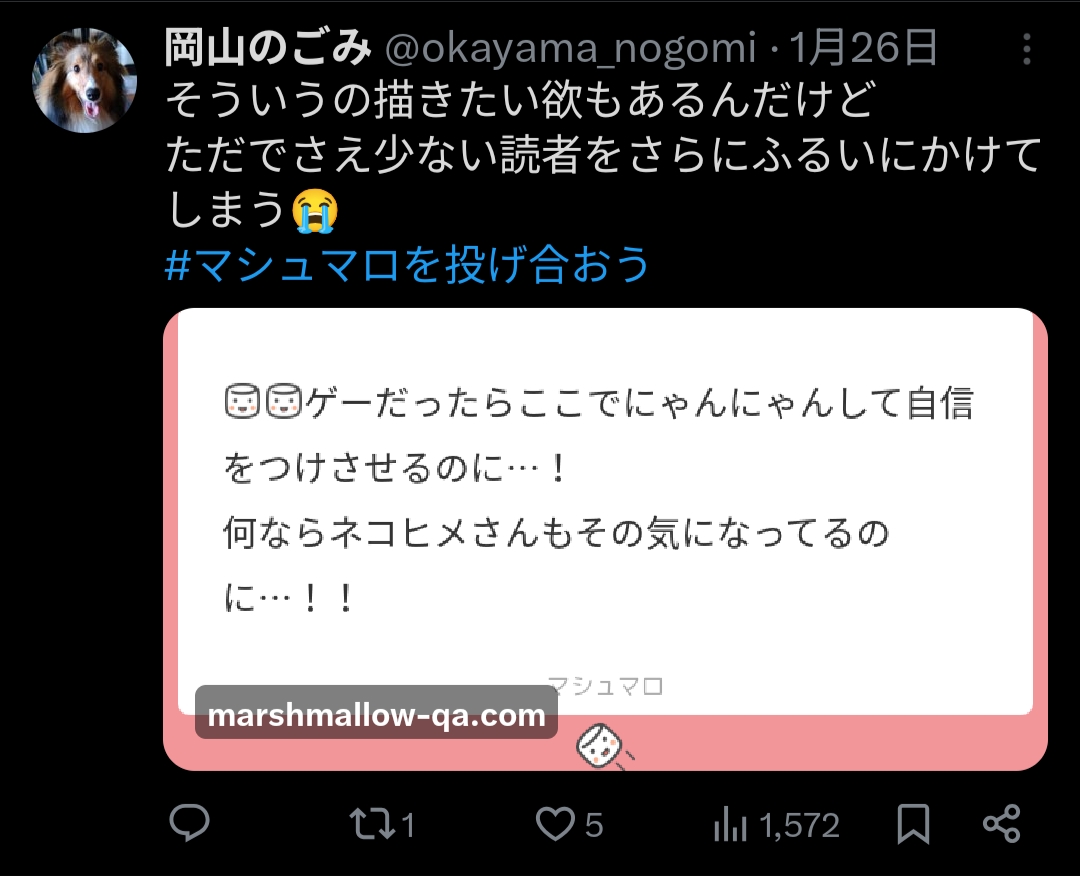Click the marshmallow mascot at card bottom
The width and height of the screenshot is (1080, 876).
[602, 746]
